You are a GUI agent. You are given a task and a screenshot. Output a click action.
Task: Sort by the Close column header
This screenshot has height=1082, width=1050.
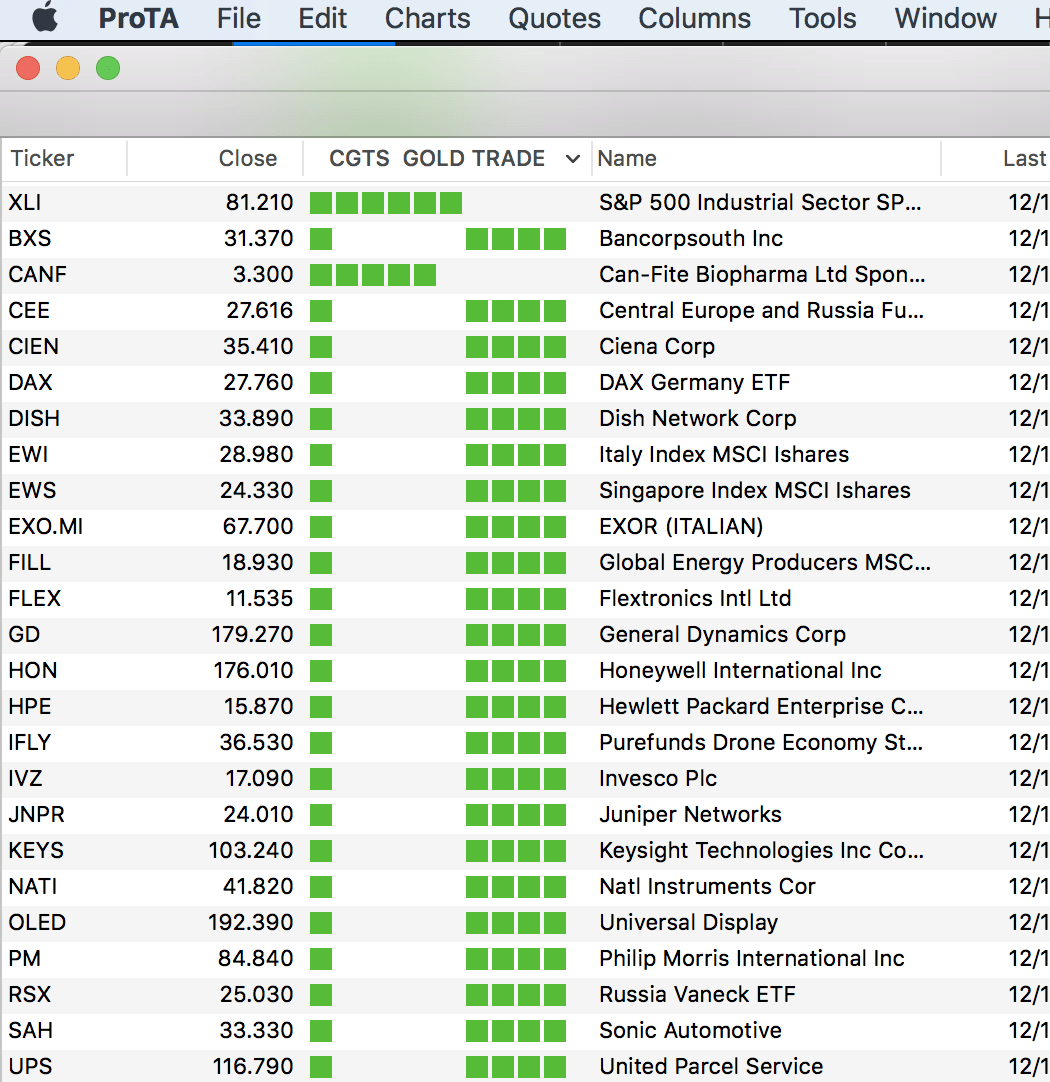(x=247, y=159)
